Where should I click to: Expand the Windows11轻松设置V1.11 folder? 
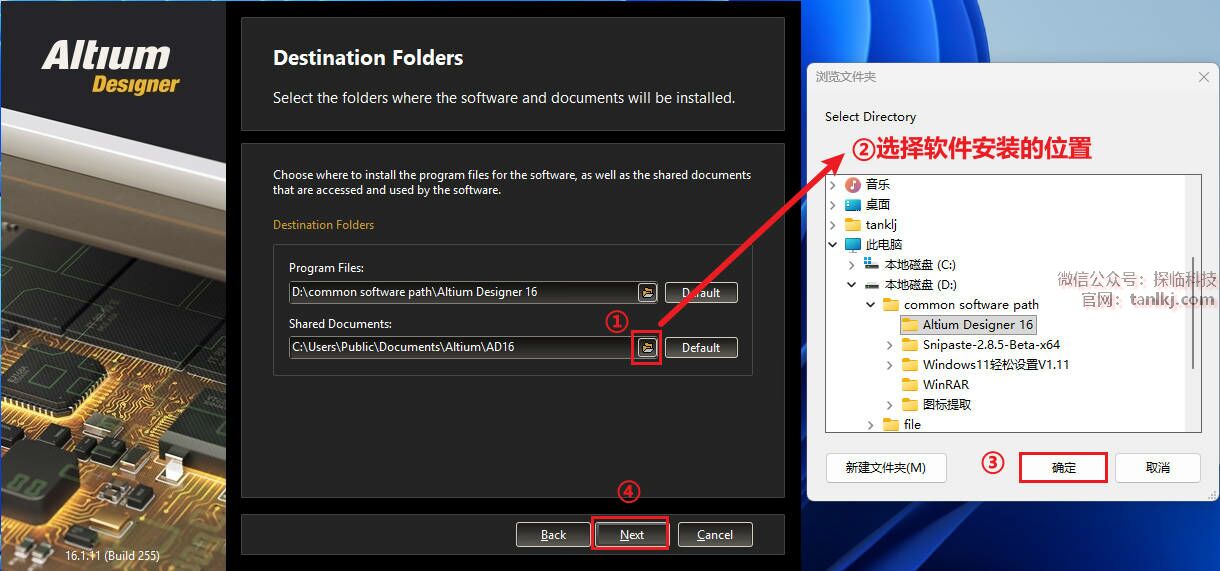click(x=890, y=365)
